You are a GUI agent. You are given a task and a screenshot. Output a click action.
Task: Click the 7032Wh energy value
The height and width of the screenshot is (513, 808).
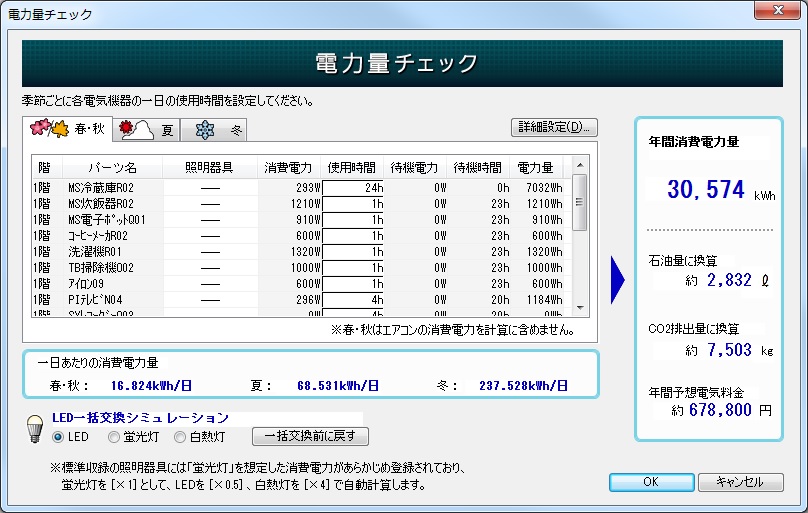[x=544, y=188]
